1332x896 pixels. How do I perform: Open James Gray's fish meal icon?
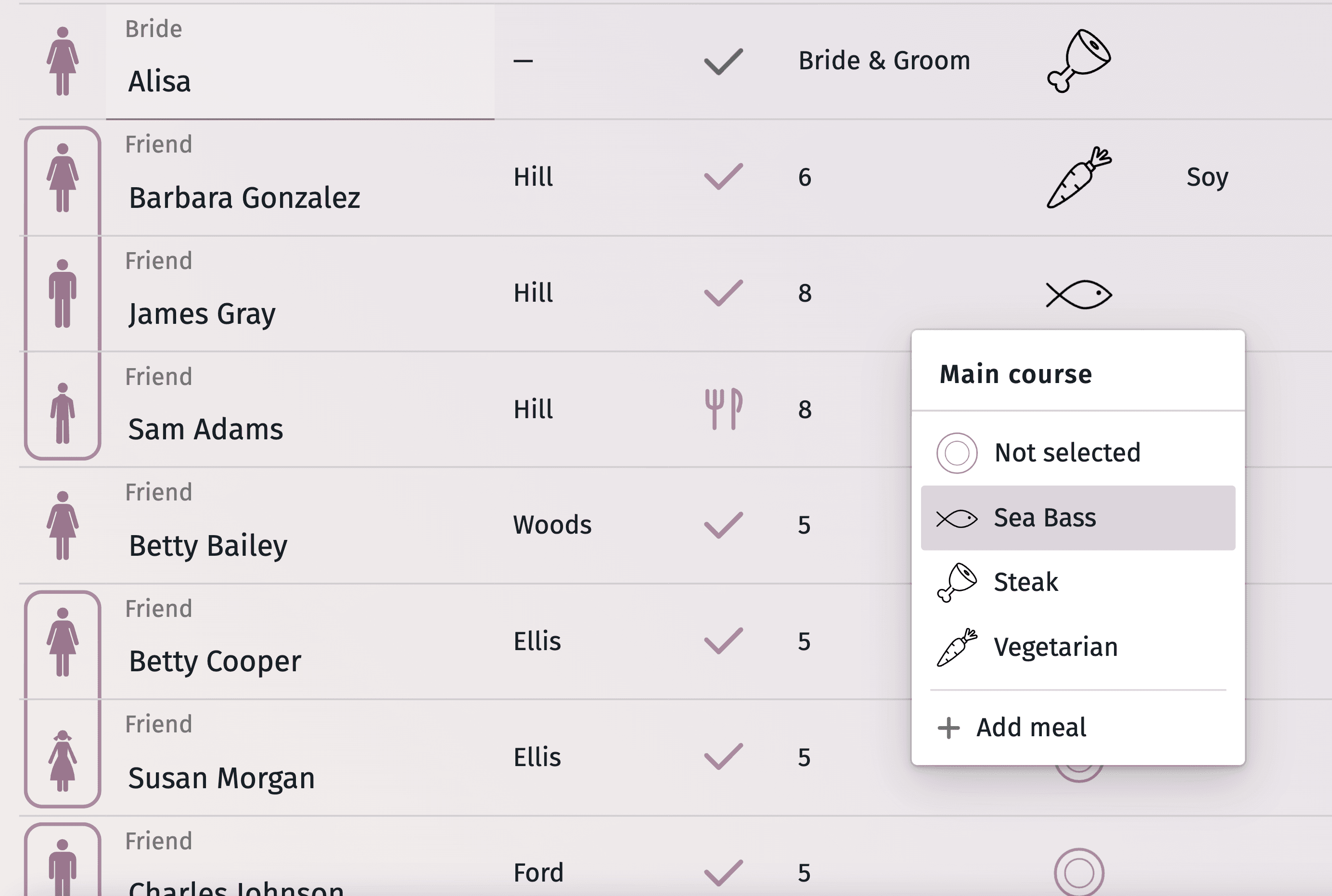pos(1078,294)
